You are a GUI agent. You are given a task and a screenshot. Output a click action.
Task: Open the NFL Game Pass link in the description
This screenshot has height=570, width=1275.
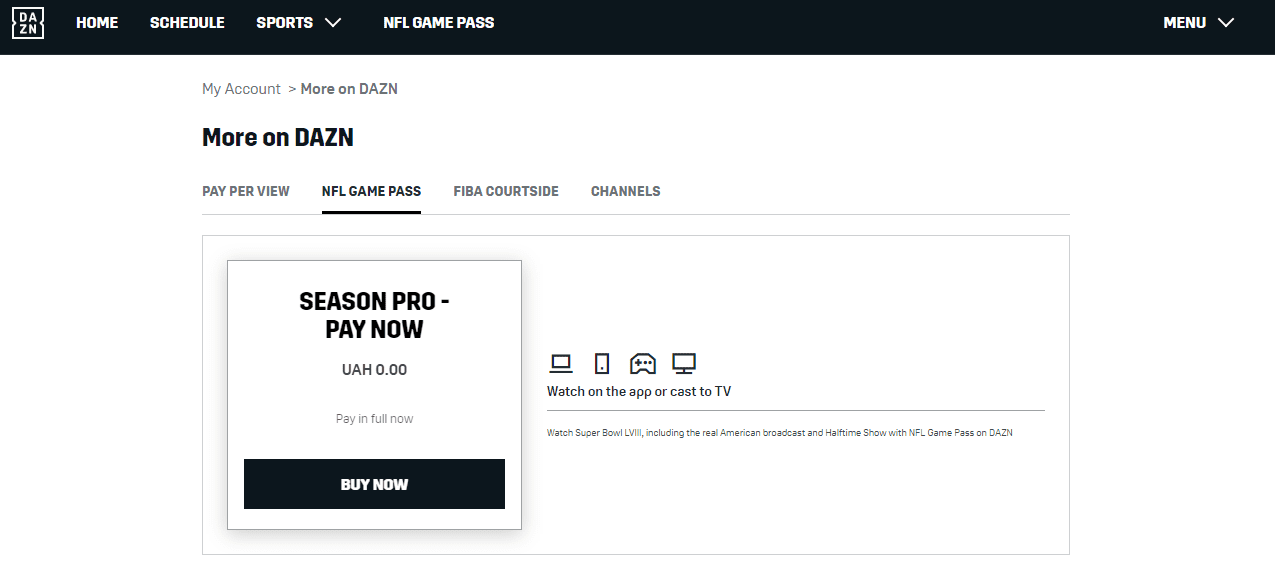click(x=941, y=433)
